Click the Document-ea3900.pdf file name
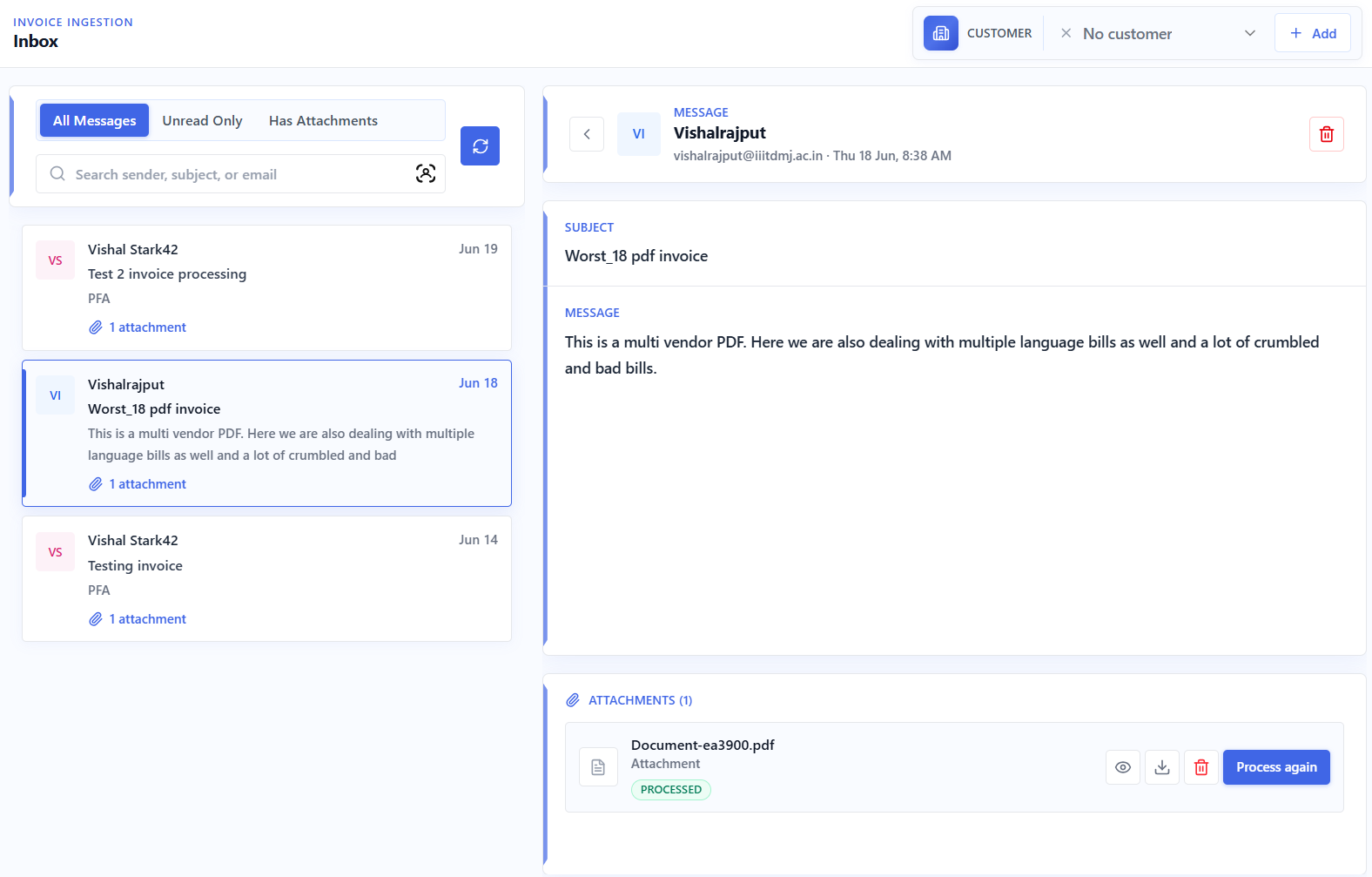This screenshot has height=877, width=1372. pyautogui.click(x=703, y=745)
